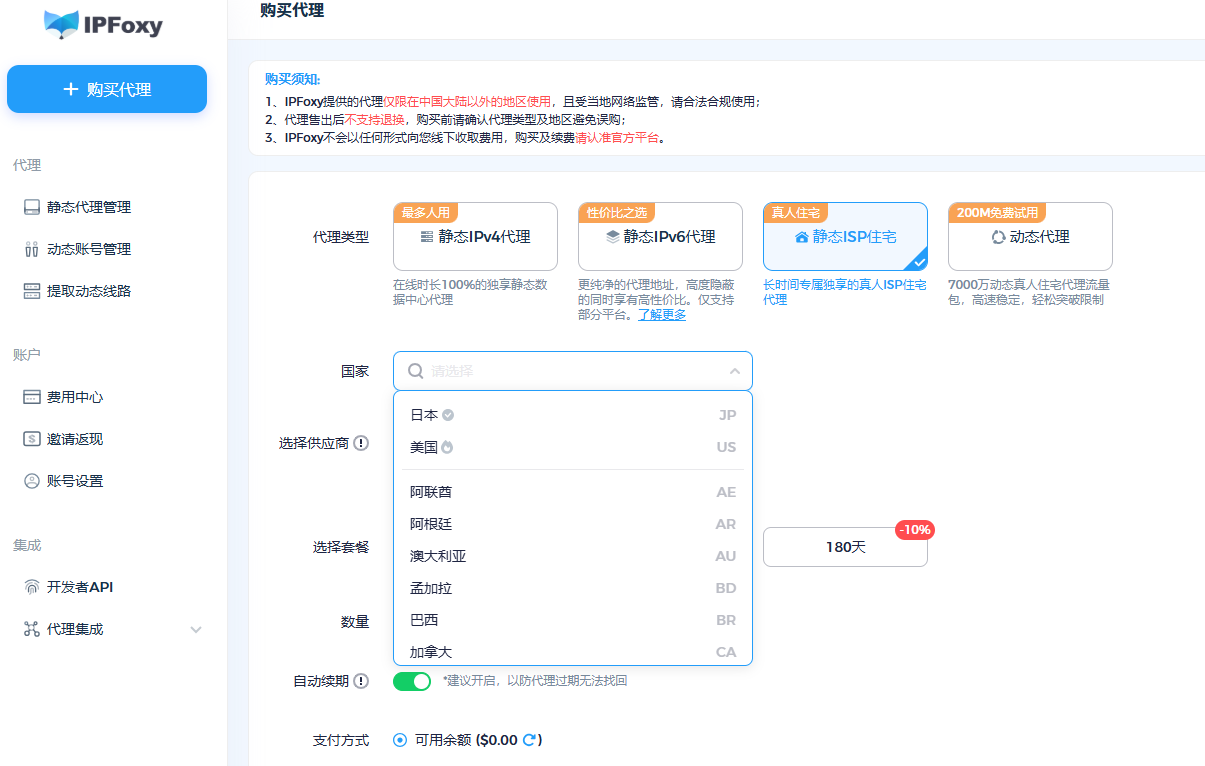Click the 最多人用 tag

pos(426,212)
